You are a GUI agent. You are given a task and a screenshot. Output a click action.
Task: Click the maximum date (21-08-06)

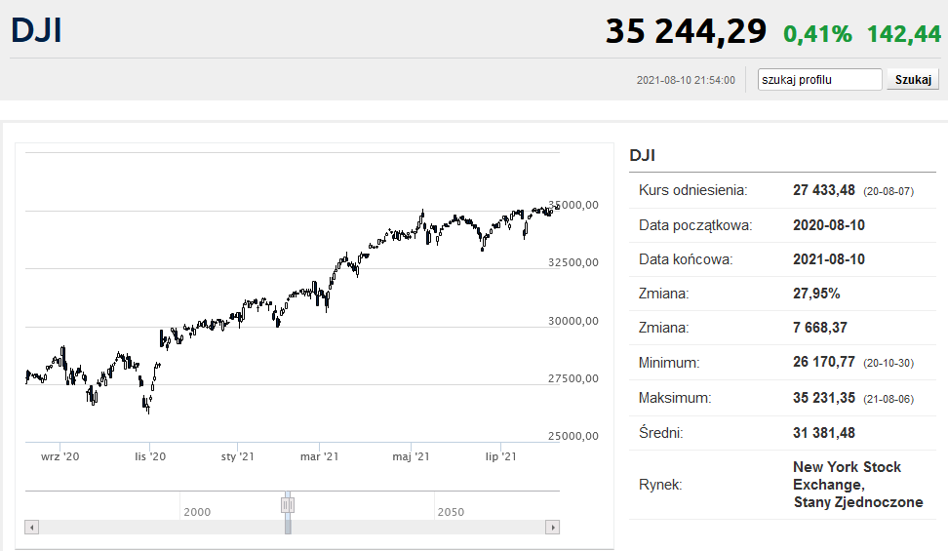pyautogui.click(x=888, y=399)
